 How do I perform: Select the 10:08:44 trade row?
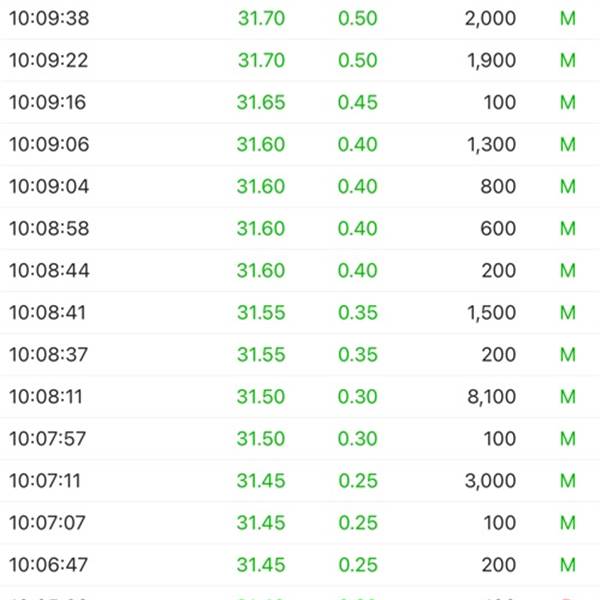coord(300,271)
